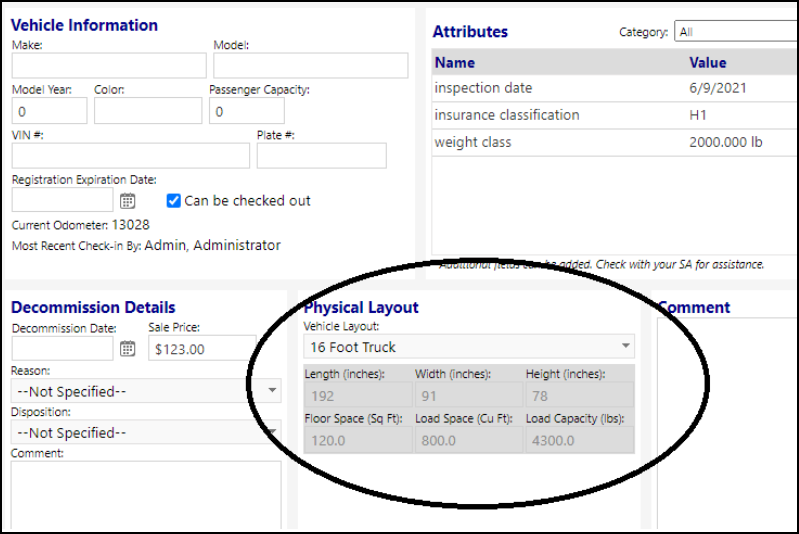Open the Registration Expiration Date calendar picker
Screen dimensions: 799x534
(127, 201)
